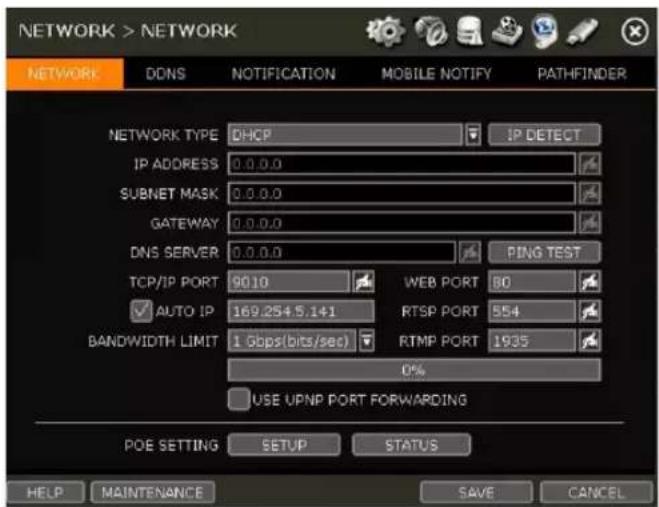Enable USE UPNP PORT FORWARDING checkbox
Screen dimensions: 659x507
click(239, 399)
